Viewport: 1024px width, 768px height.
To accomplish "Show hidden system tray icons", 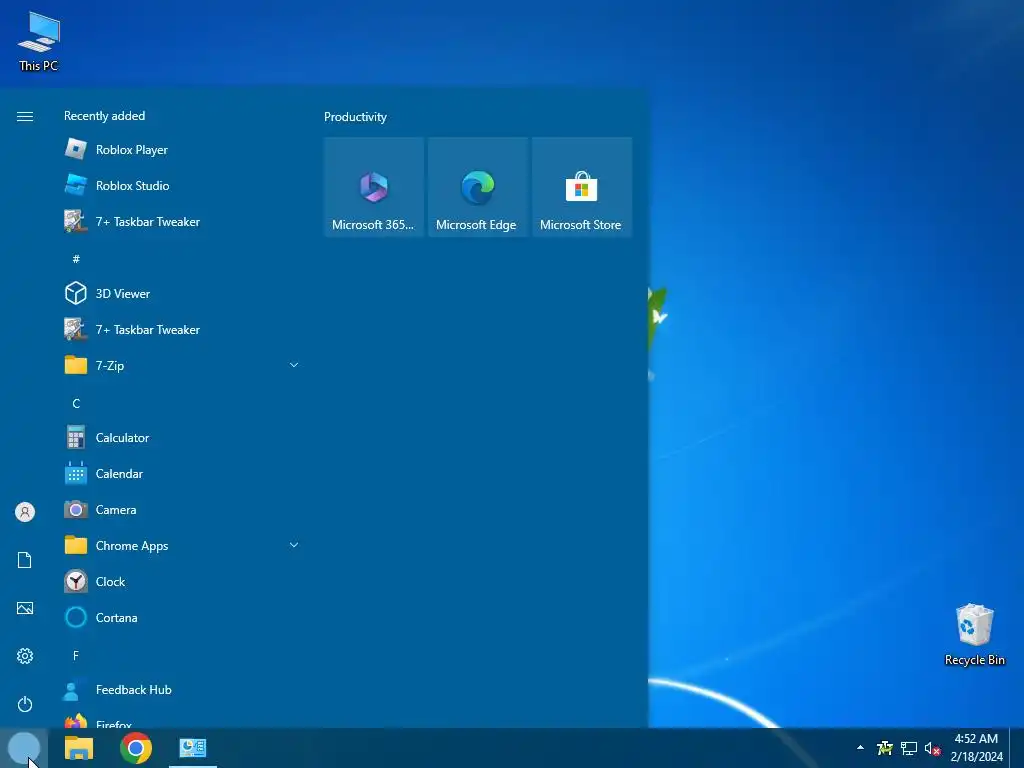I will coord(860,748).
